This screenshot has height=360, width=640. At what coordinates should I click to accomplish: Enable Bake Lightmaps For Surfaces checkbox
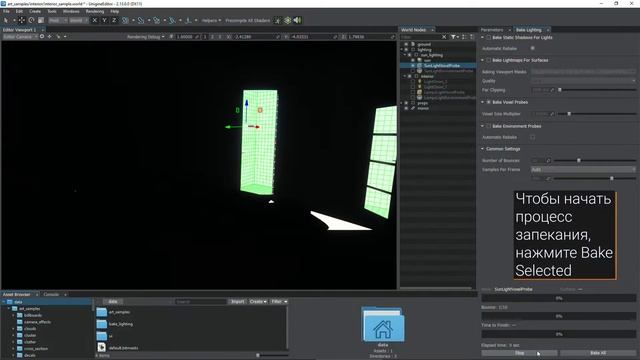pyautogui.click(x=488, y=60)
